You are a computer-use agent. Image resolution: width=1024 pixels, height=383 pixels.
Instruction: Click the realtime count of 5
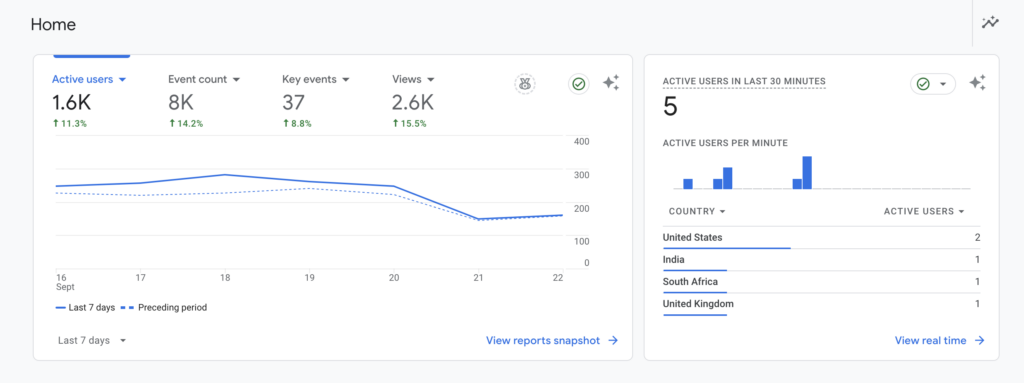(x=670, y=107)
